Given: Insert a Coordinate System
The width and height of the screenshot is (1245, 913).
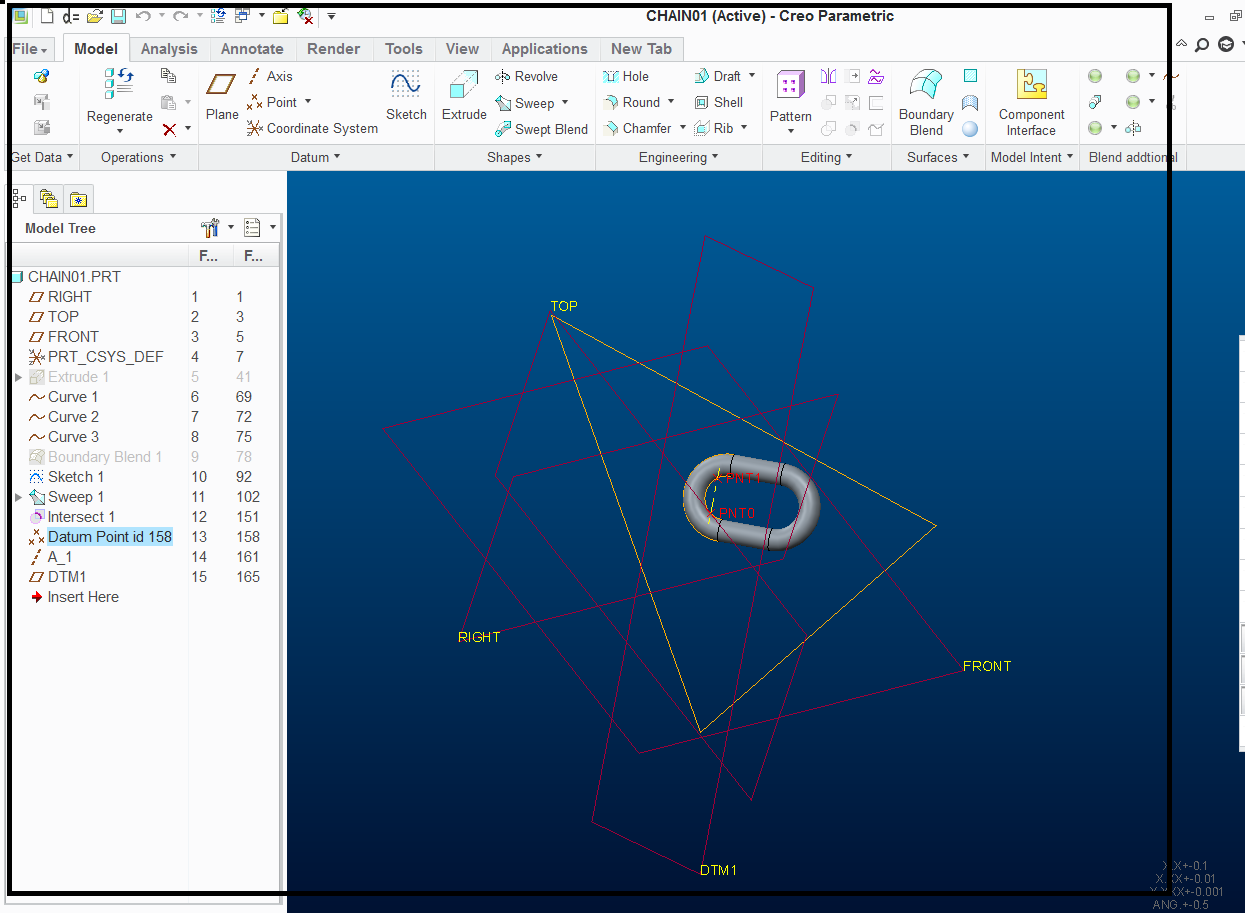Looking at the screenshot, I should coord(312,128).
